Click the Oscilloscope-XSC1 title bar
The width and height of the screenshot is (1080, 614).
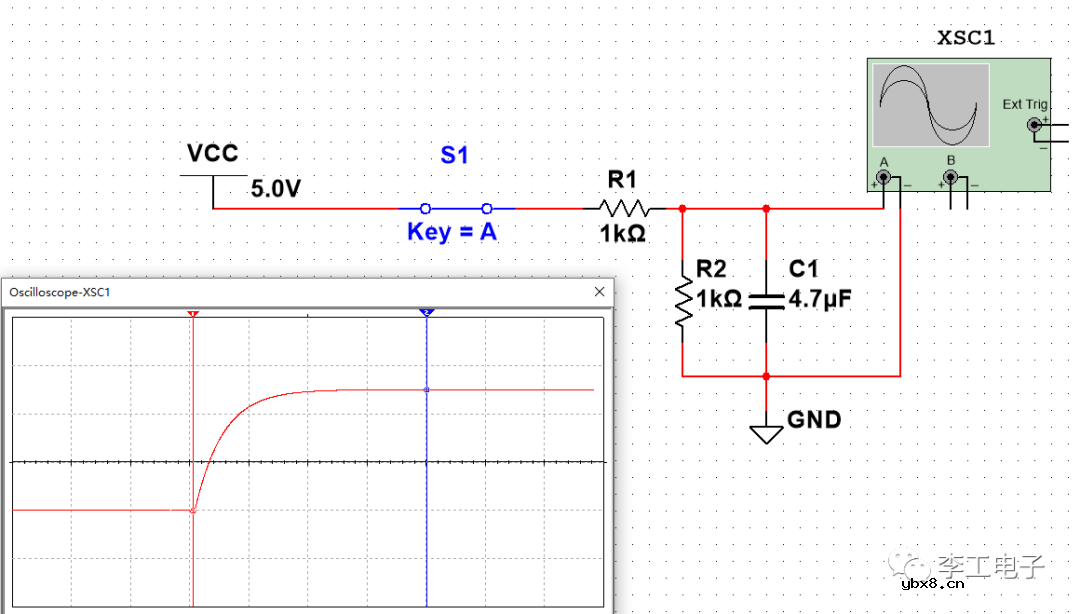[x=300, y=292]
